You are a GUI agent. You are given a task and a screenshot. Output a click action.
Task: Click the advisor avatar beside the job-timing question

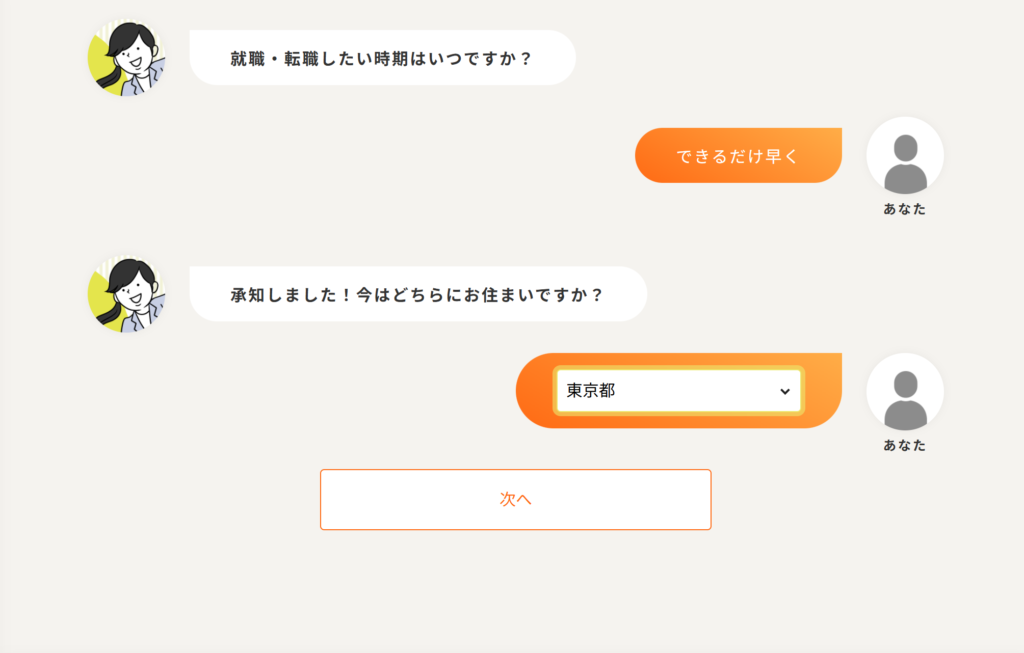(x=127, y=58)
